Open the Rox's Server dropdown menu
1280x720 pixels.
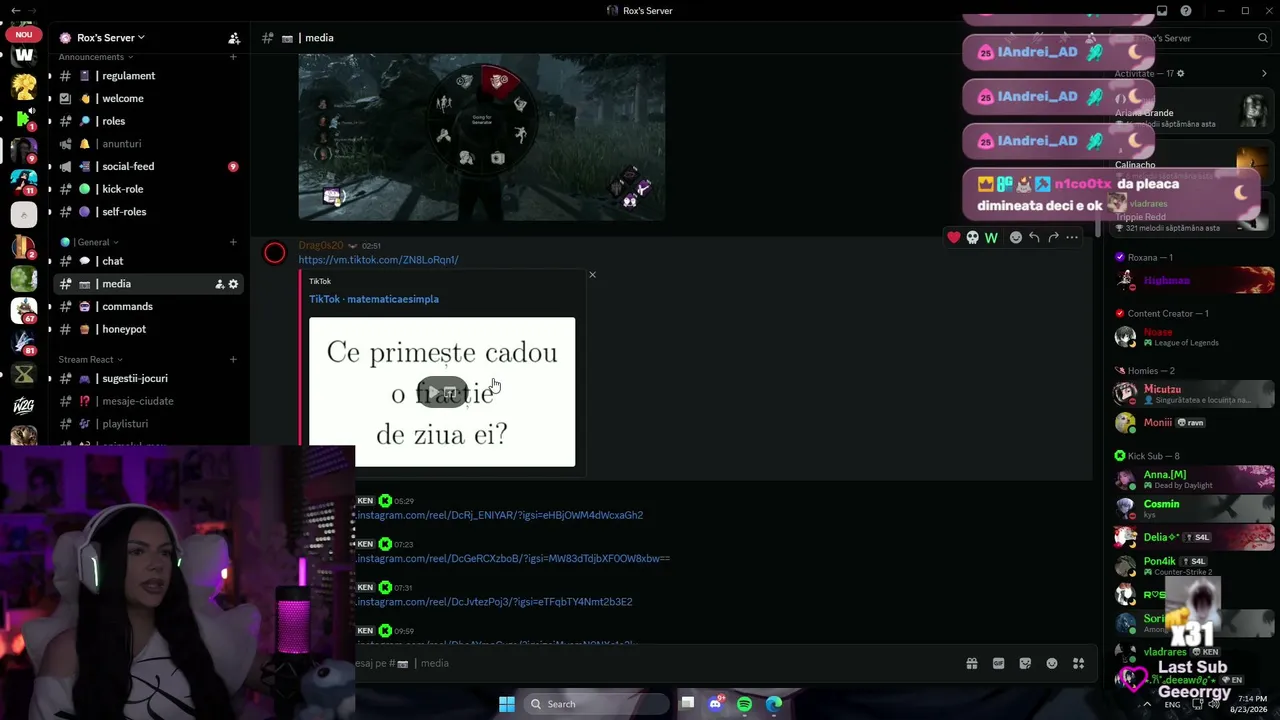(110, 38)
